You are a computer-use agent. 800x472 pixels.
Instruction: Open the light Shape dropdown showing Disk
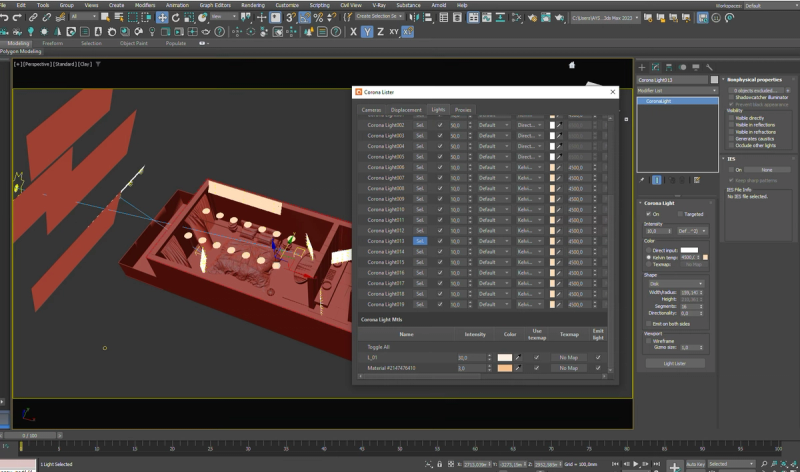tap(676, 283)
